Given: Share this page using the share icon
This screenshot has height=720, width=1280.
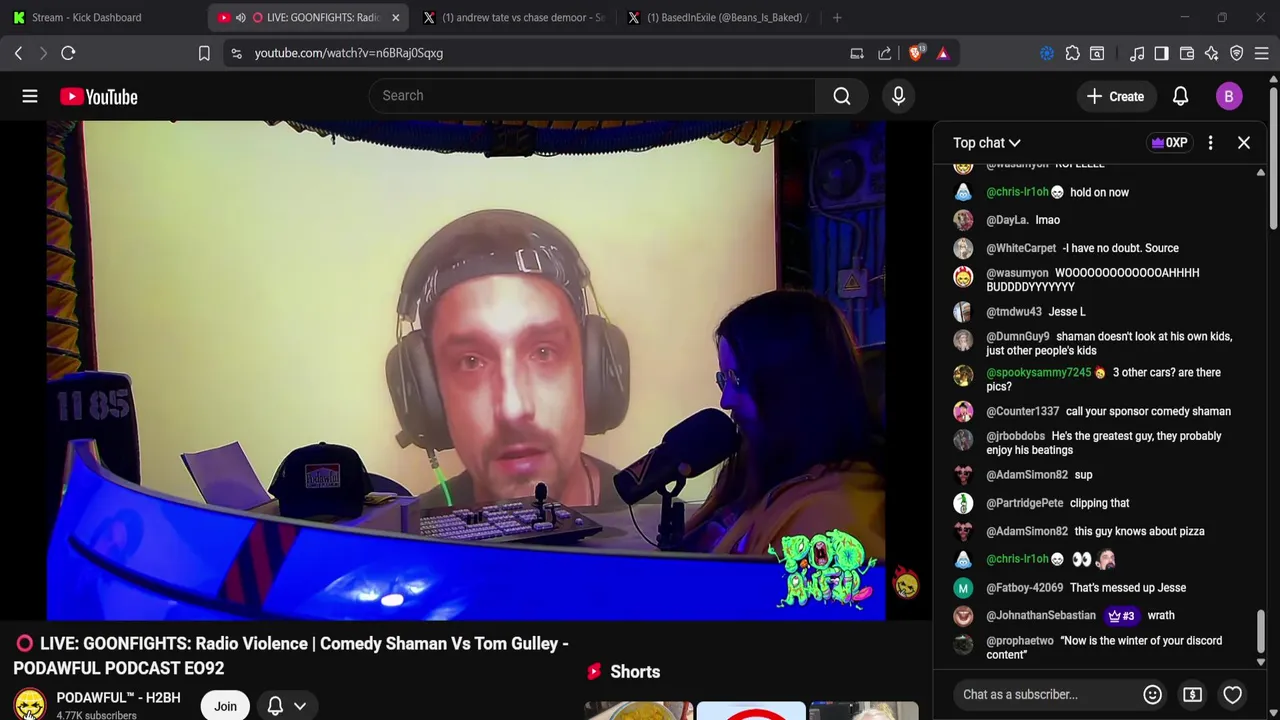Looking at the screenshot, I should (885, 53).
